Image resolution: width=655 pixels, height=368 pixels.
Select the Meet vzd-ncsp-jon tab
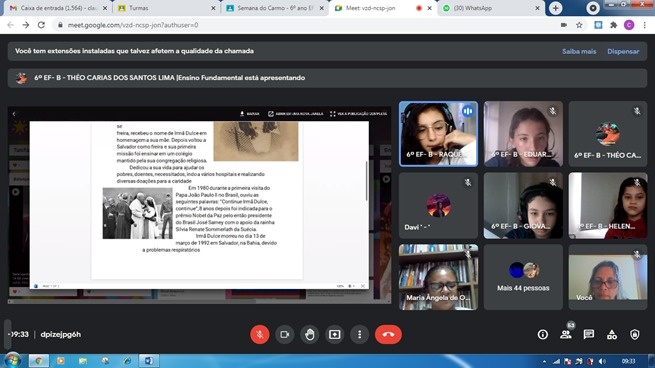click(382, 8)
